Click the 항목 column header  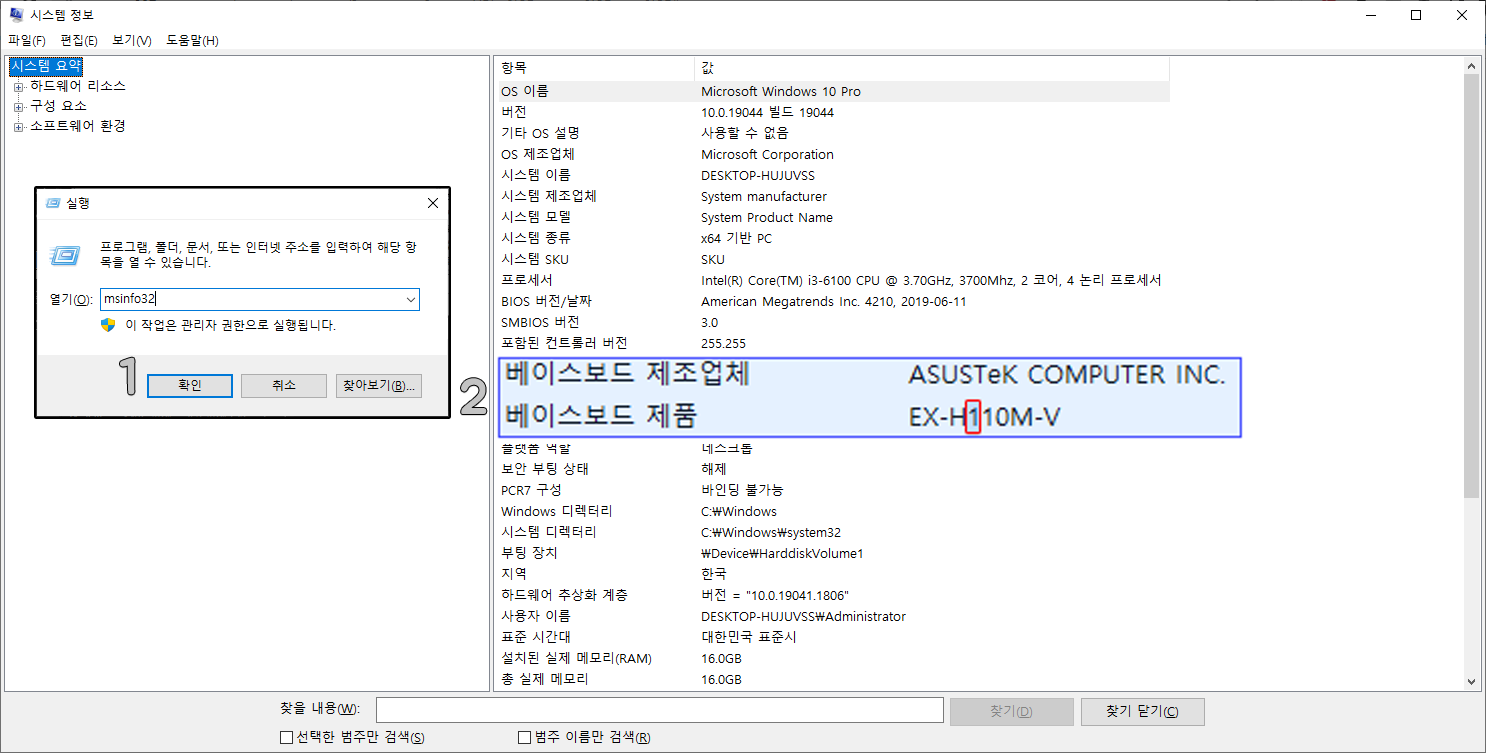point(596,68)
